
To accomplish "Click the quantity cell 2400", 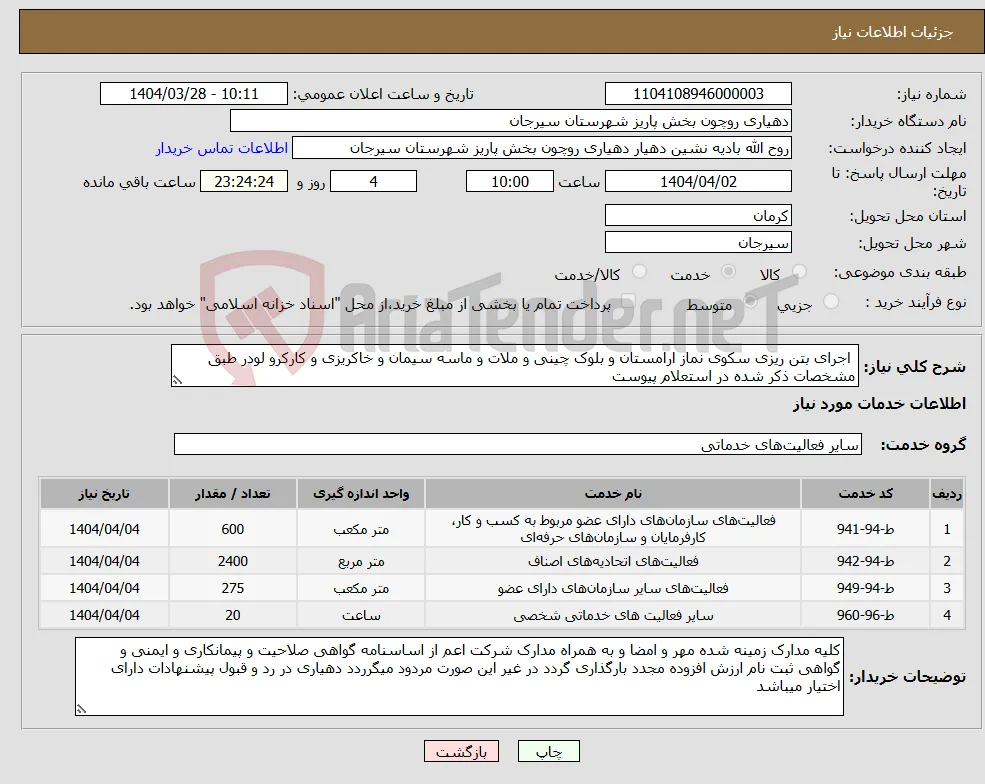I will pos(232,561).
